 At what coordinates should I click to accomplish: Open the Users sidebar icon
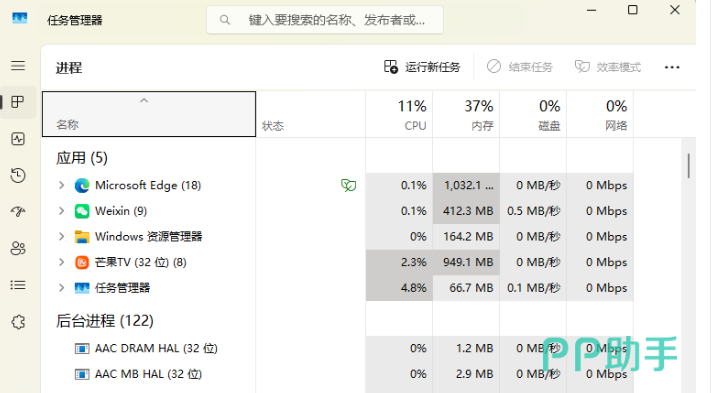18,248
